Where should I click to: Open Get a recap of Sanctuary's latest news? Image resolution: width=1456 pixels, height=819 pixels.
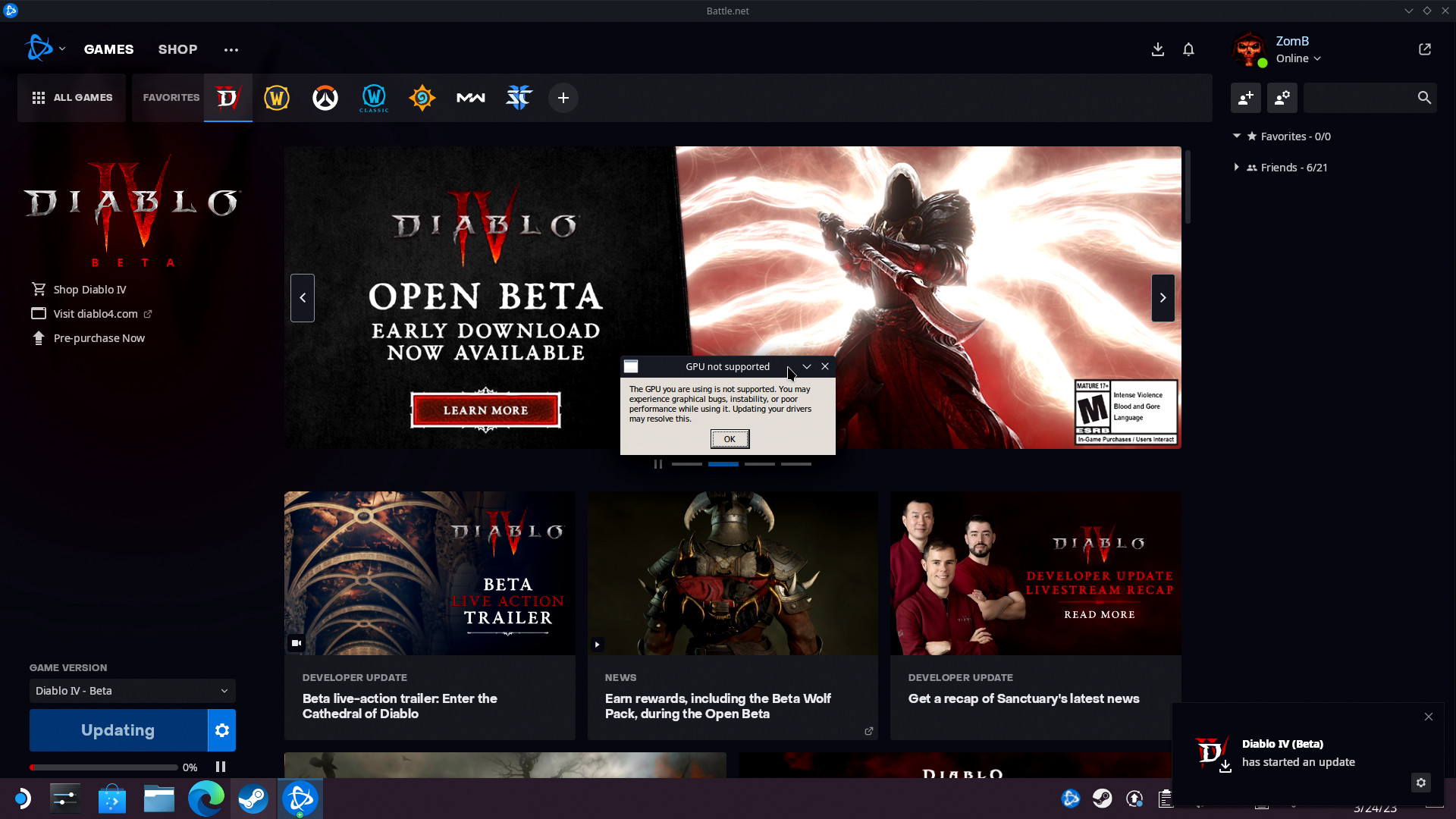click(x=1024, y=698)
